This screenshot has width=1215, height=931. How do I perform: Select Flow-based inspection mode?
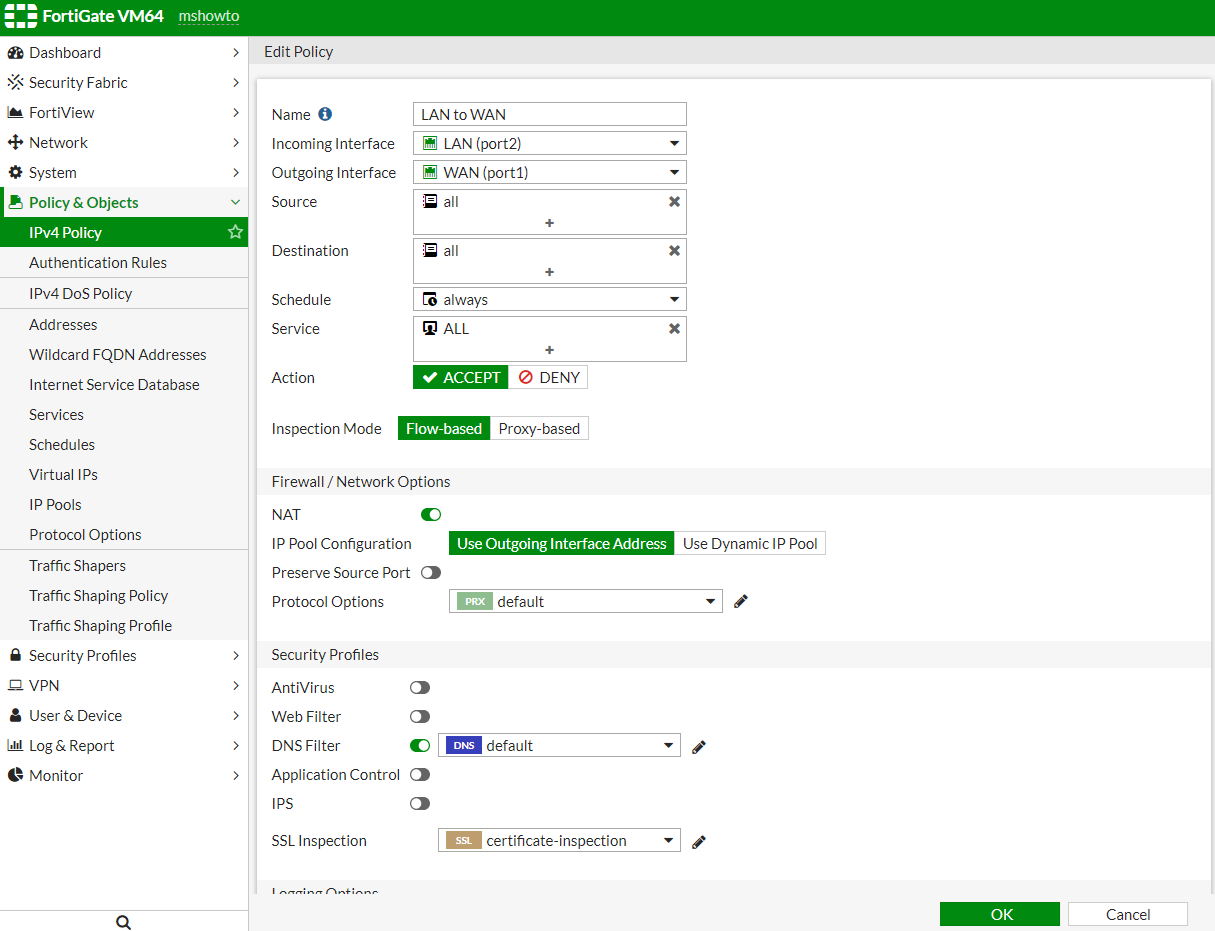pyautogui.click(x=444, y=428)
